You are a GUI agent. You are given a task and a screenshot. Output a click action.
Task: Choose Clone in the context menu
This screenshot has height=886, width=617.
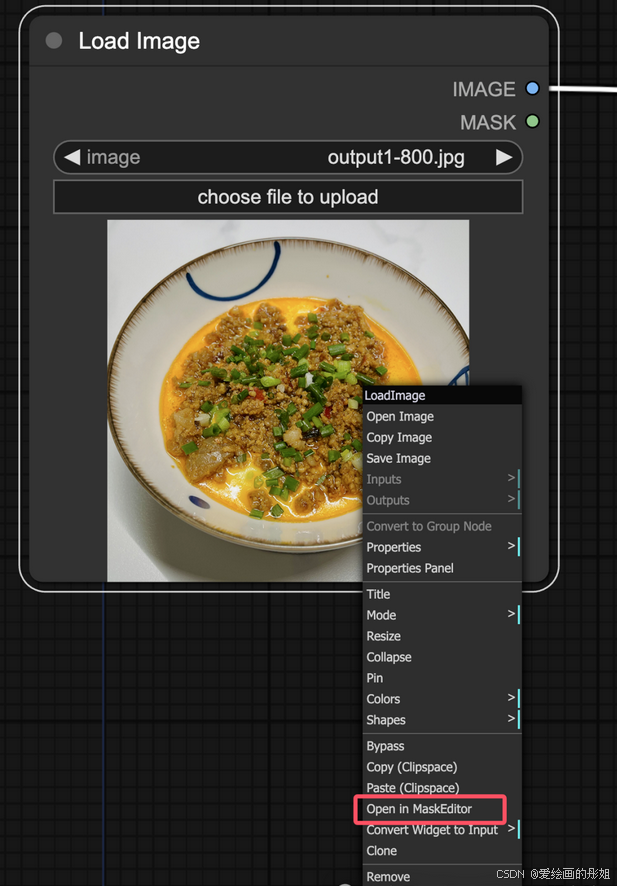click(x=441, y=850)
